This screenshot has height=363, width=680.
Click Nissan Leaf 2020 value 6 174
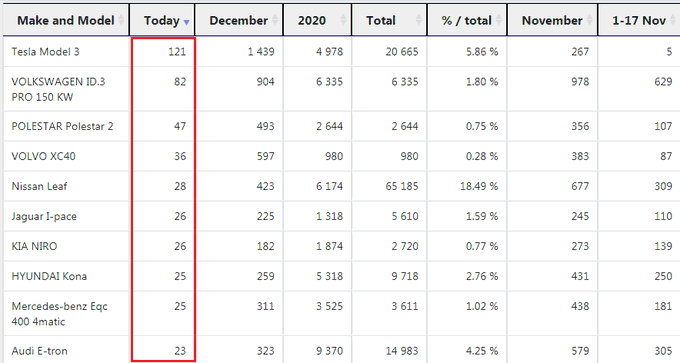click(x=329, y=186)
